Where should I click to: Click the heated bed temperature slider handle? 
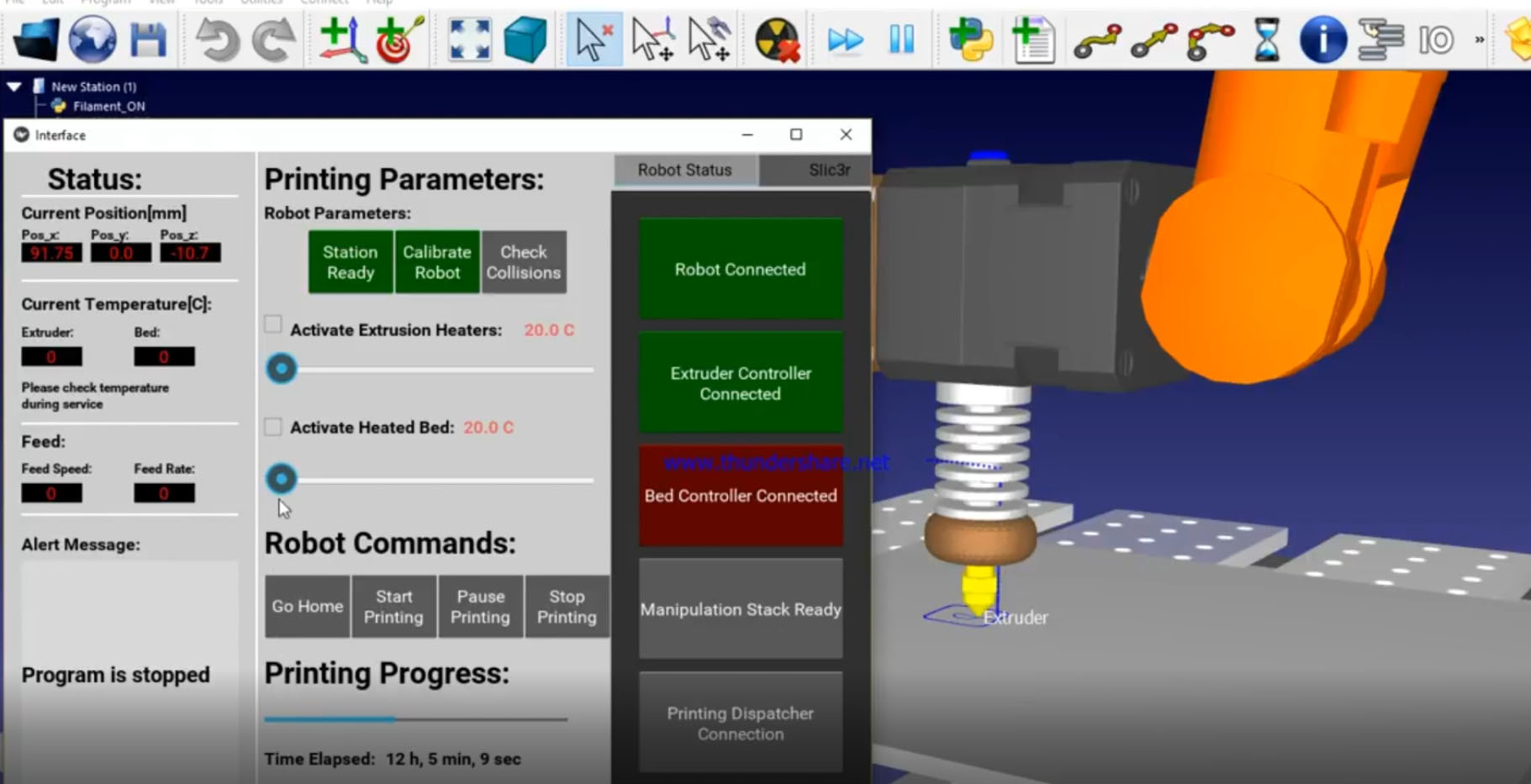(x=282, y=479)
